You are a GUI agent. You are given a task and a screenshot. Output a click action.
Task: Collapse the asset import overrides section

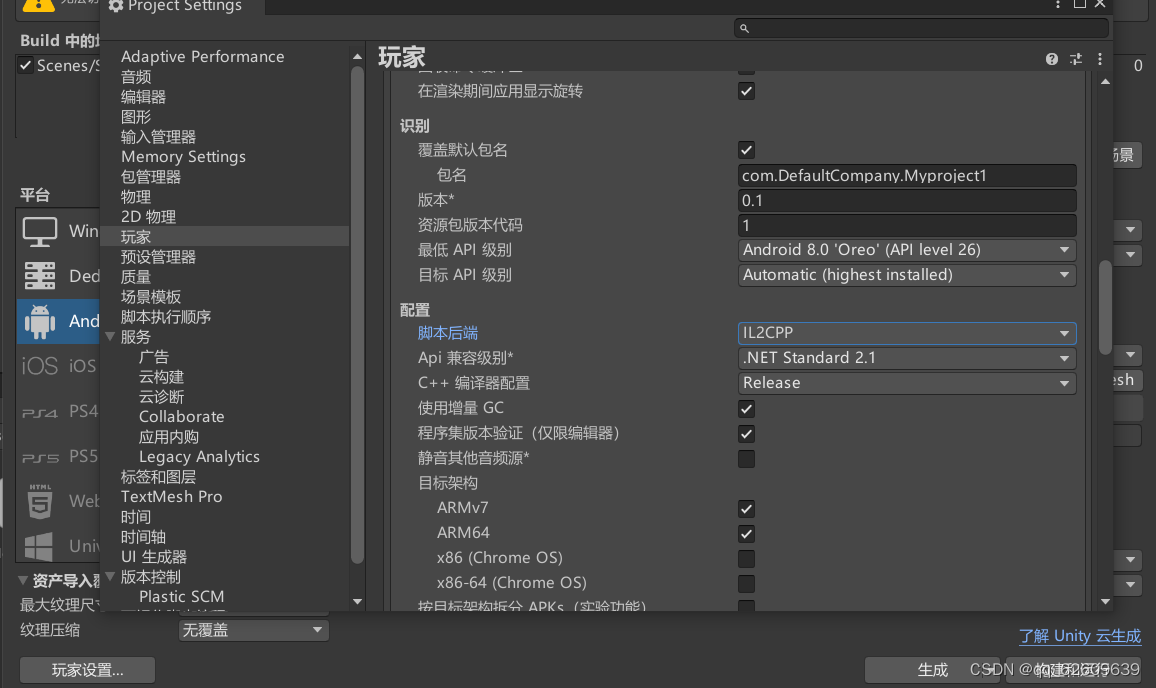point(23,580)
